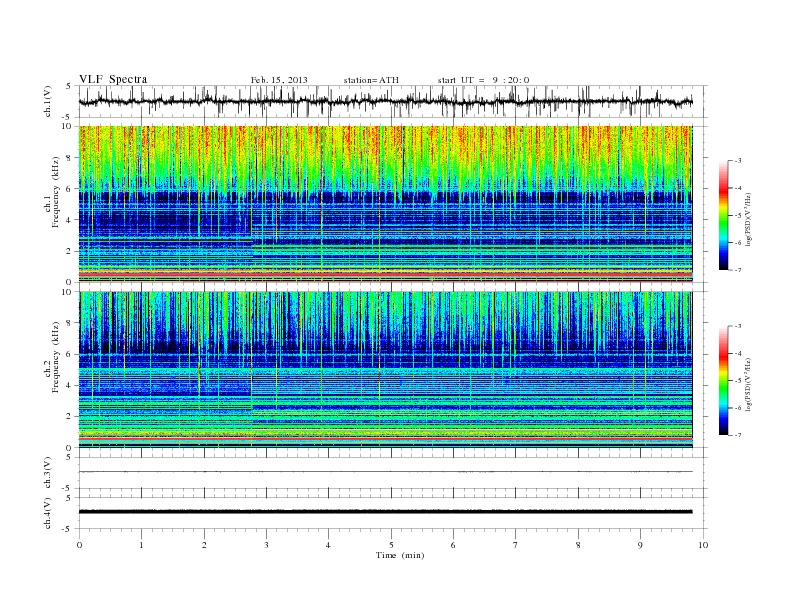Click the -5 tick of ch.3(V) axis

point(68,489)
